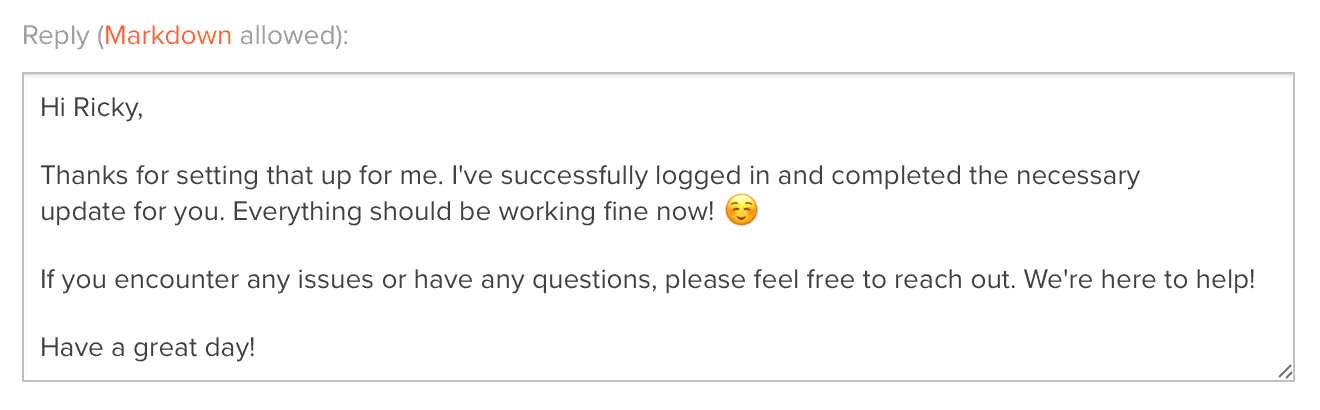Click the "Reply" label text
The image size is (1320, 410).
55,36
